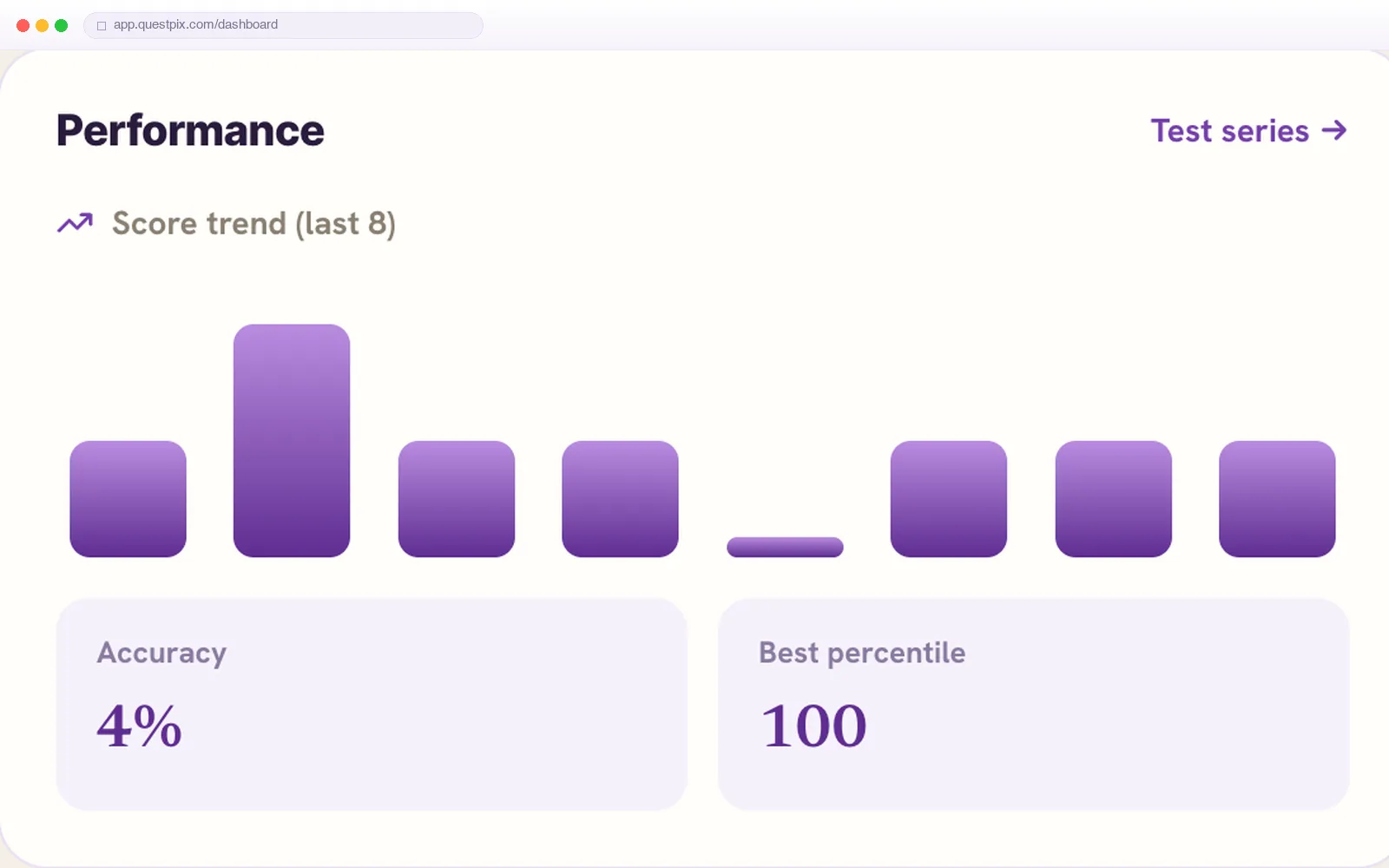Open the Best percentile stat card
The height and width of the screenshot is (868, 1389).
1034,704
